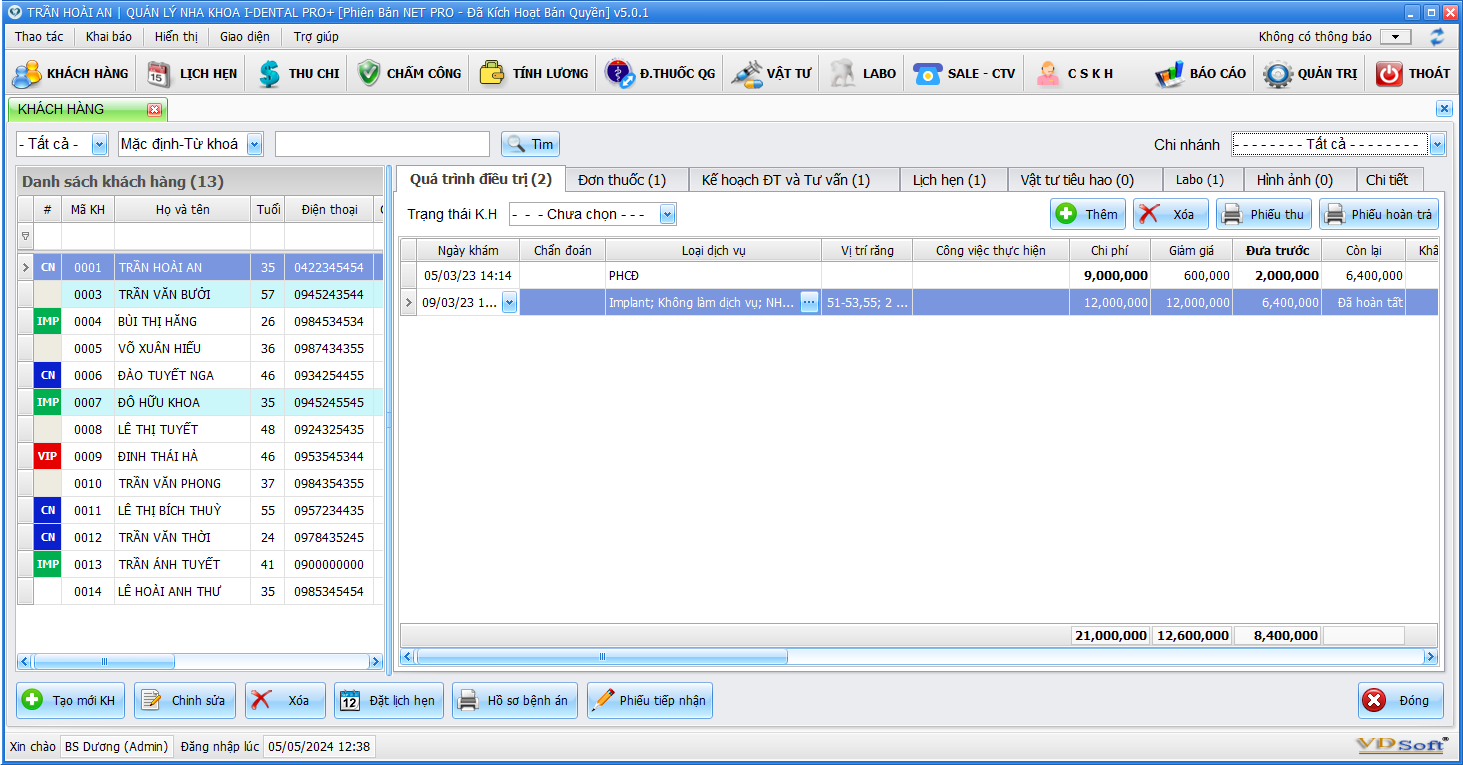Select customer ĐINH THÁI HÀ
Viewport: 1463px width, 765px height.
198,456
